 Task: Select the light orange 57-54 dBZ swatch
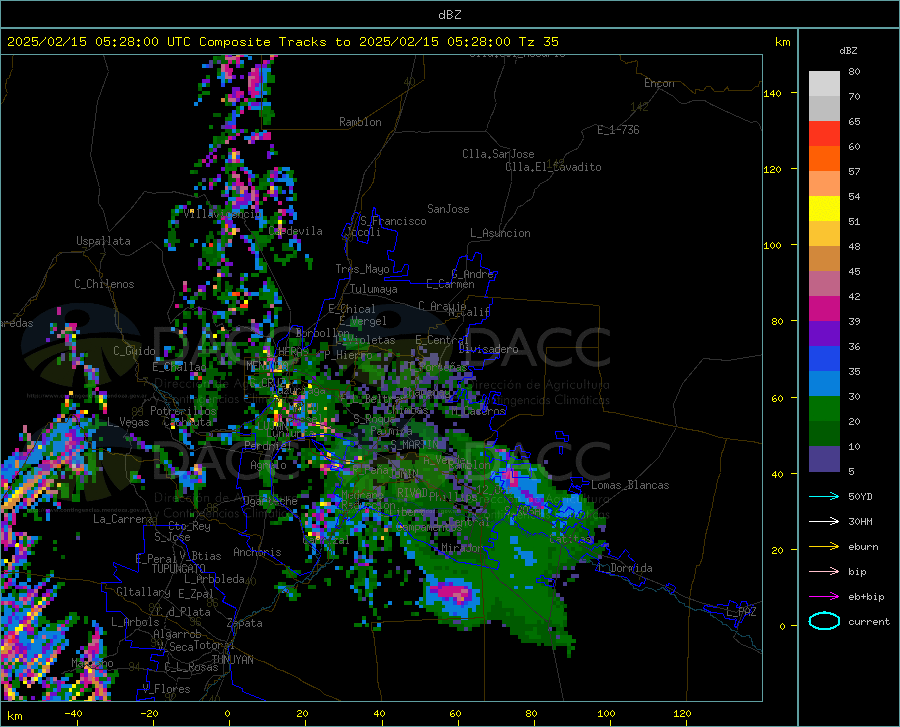(x=824, y=184)
